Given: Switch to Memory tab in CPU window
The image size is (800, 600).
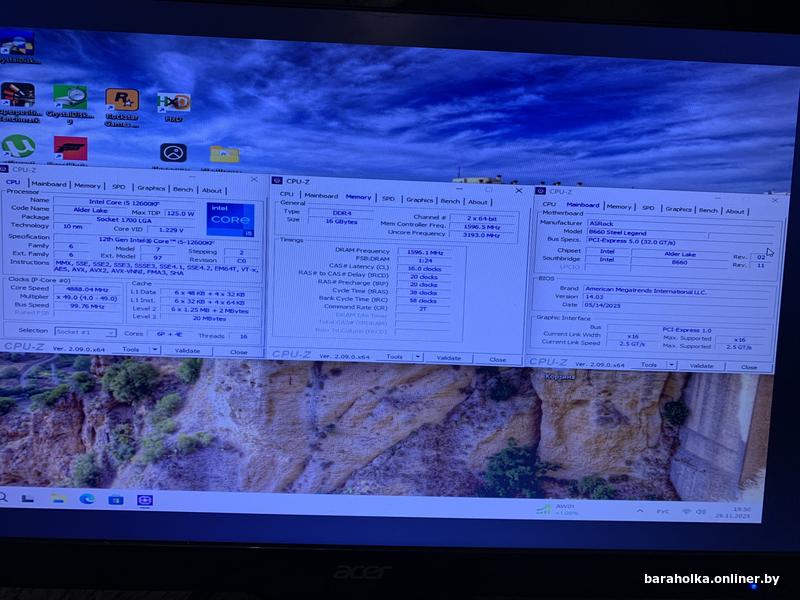Looking at the screenshot, I should 87,186.
